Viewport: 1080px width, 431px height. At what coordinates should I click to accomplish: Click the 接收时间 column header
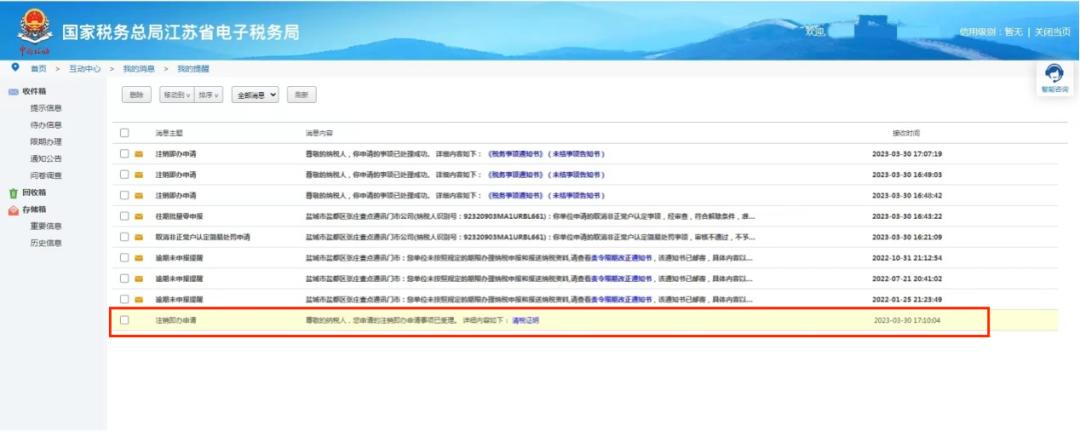coord(906,133)
